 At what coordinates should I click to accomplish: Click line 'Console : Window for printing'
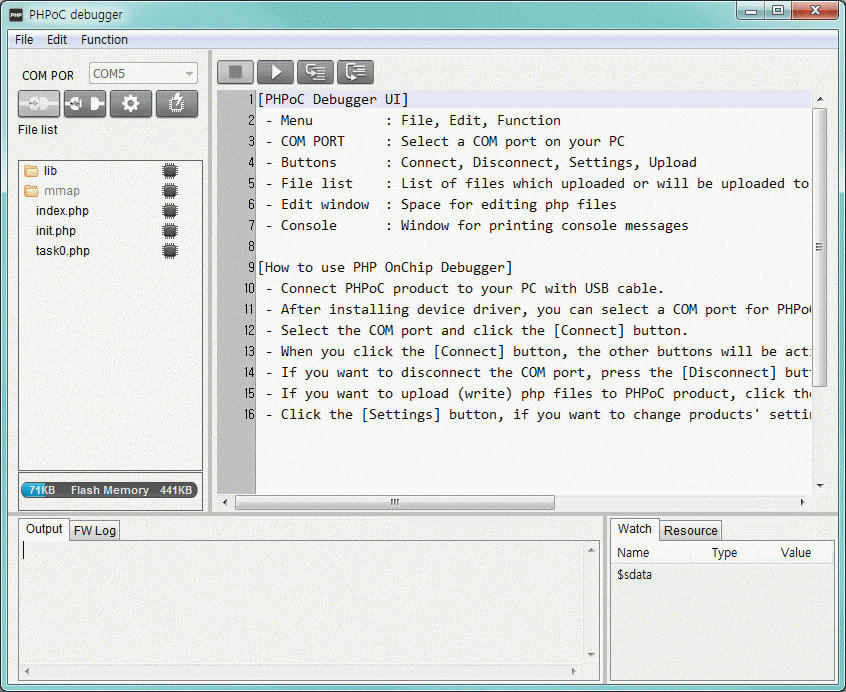point(477,225)
